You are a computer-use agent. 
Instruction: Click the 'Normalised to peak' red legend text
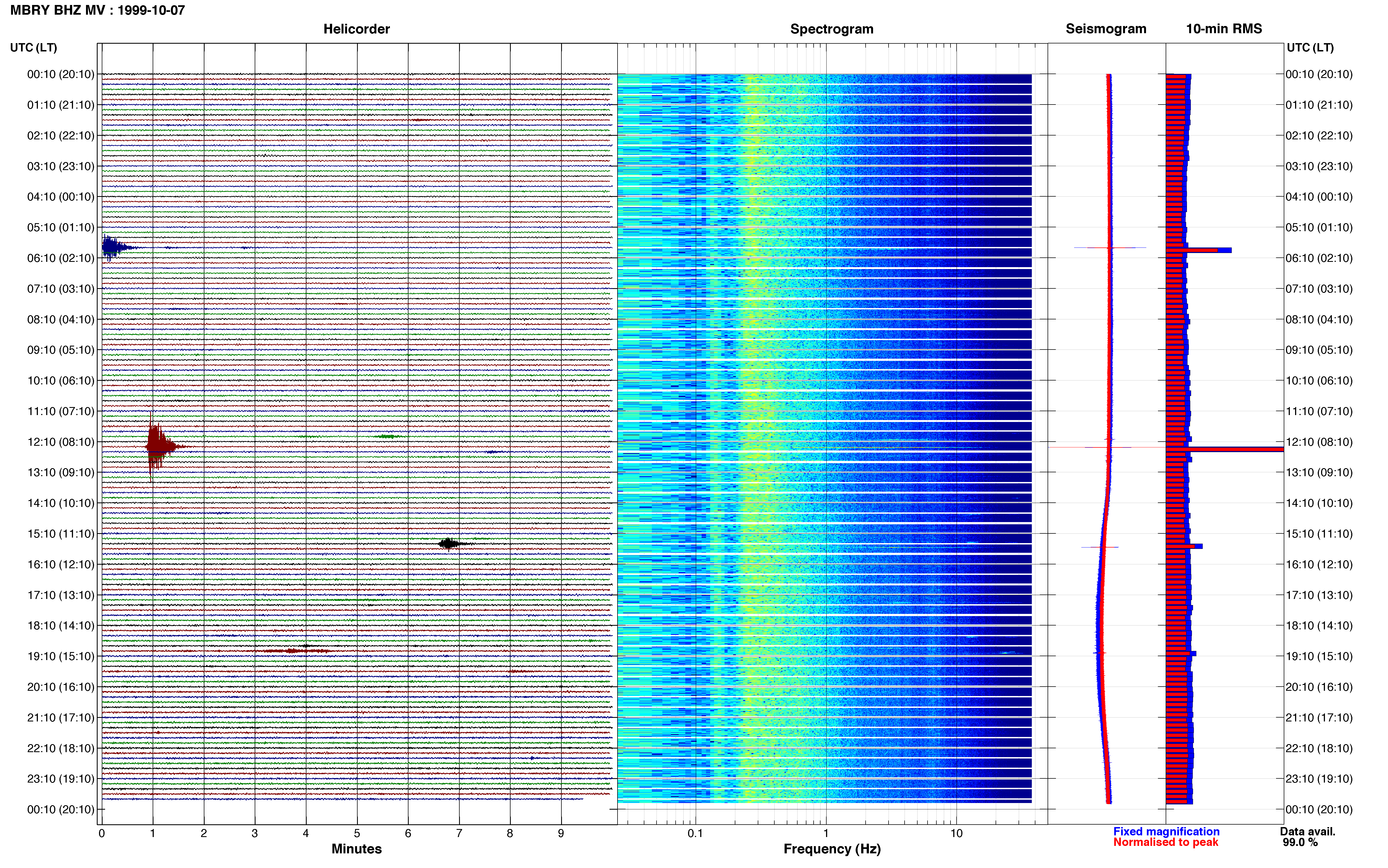[x=1166, y=842]
